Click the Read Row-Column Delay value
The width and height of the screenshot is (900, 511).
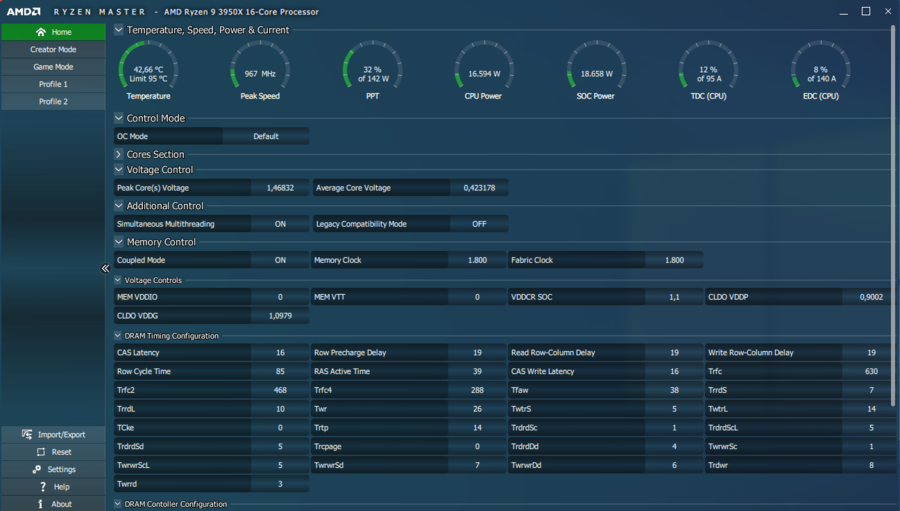[x=674, y=353]
